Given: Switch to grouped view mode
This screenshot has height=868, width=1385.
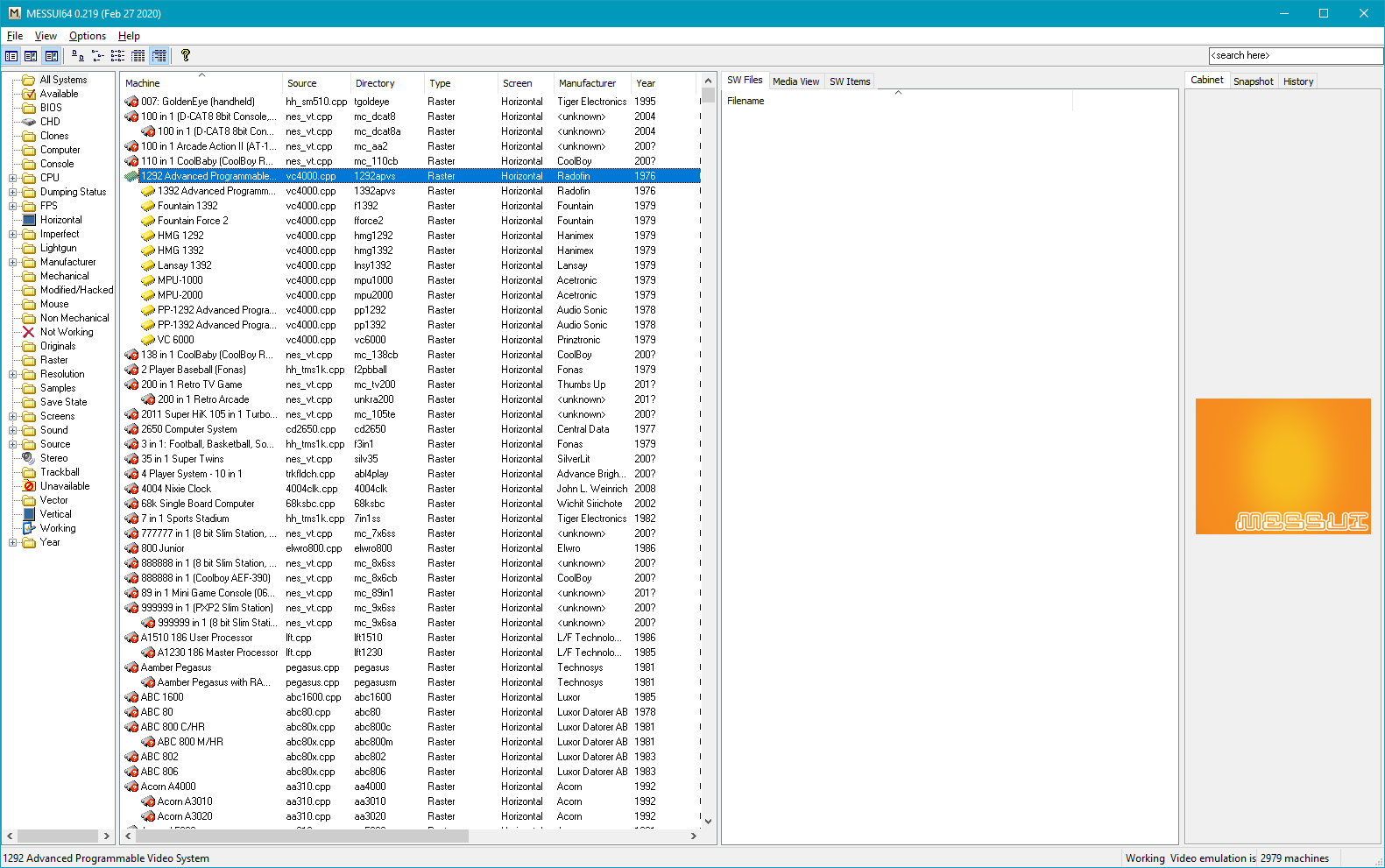Looking at the screenshot, I should pos(159,55).
